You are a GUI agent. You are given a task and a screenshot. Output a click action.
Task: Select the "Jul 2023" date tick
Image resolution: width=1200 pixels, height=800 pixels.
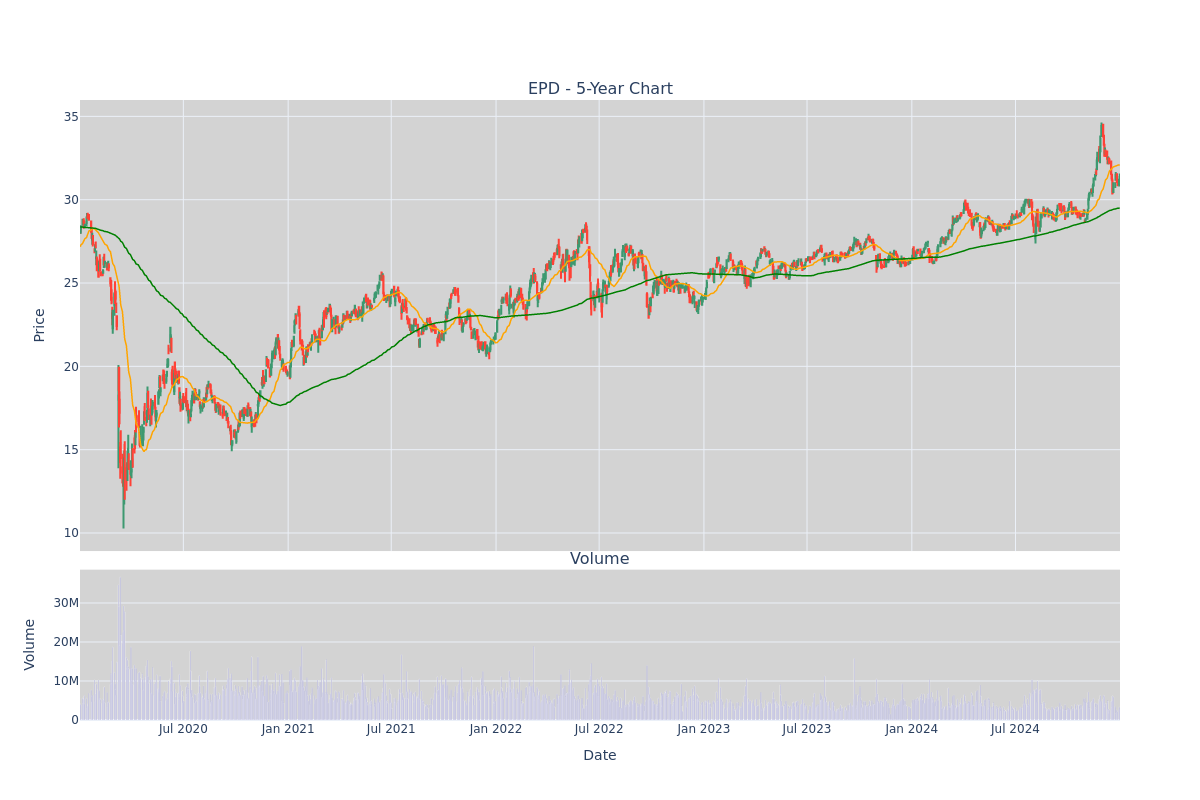[x=807, y=729]
